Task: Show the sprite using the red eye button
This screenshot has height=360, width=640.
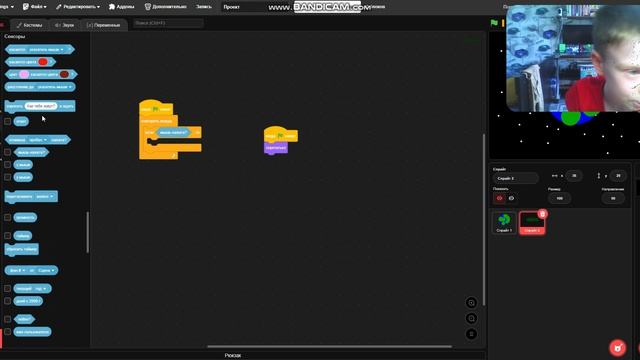Action: [x=500, y=198]
